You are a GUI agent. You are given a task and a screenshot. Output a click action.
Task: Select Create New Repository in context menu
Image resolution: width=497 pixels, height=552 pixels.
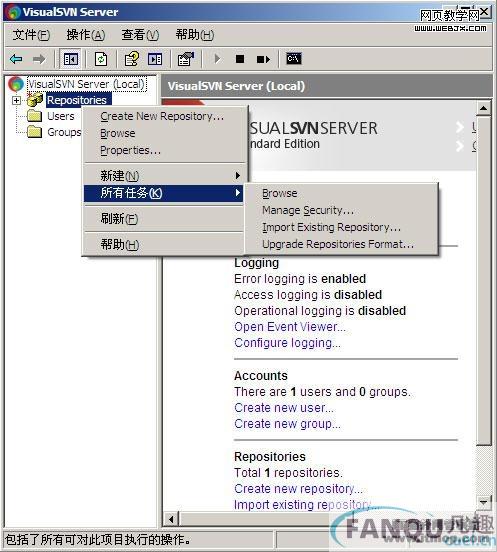162,116
